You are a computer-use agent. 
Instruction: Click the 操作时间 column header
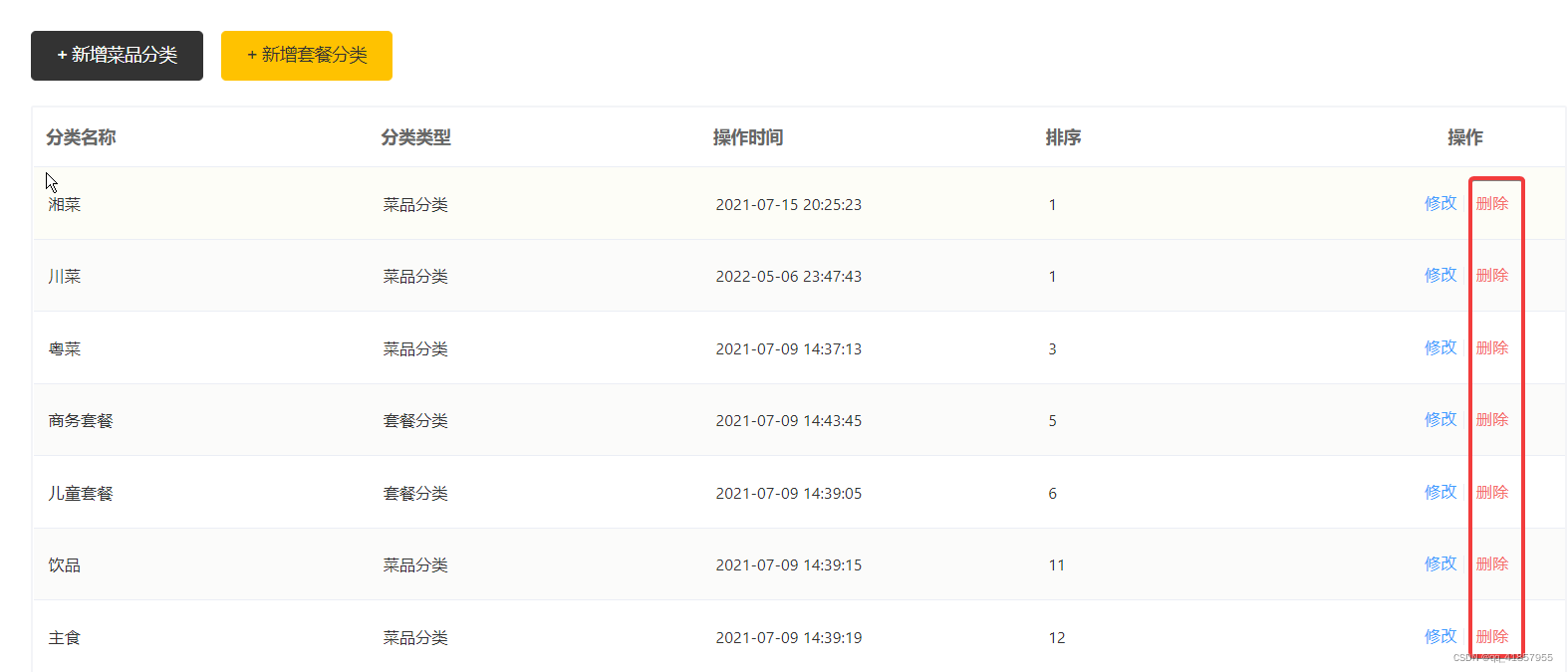pos(747,137)
